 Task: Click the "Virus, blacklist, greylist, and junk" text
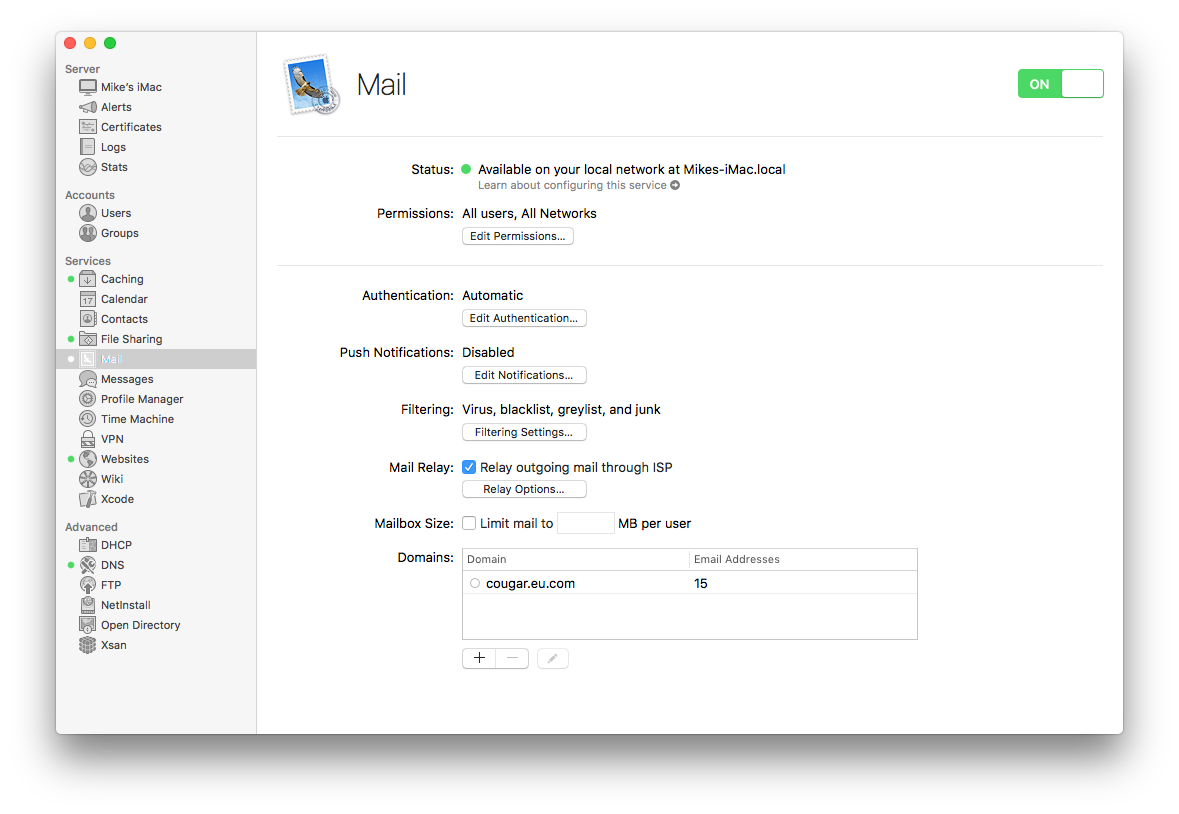click(x=562, y=410)
